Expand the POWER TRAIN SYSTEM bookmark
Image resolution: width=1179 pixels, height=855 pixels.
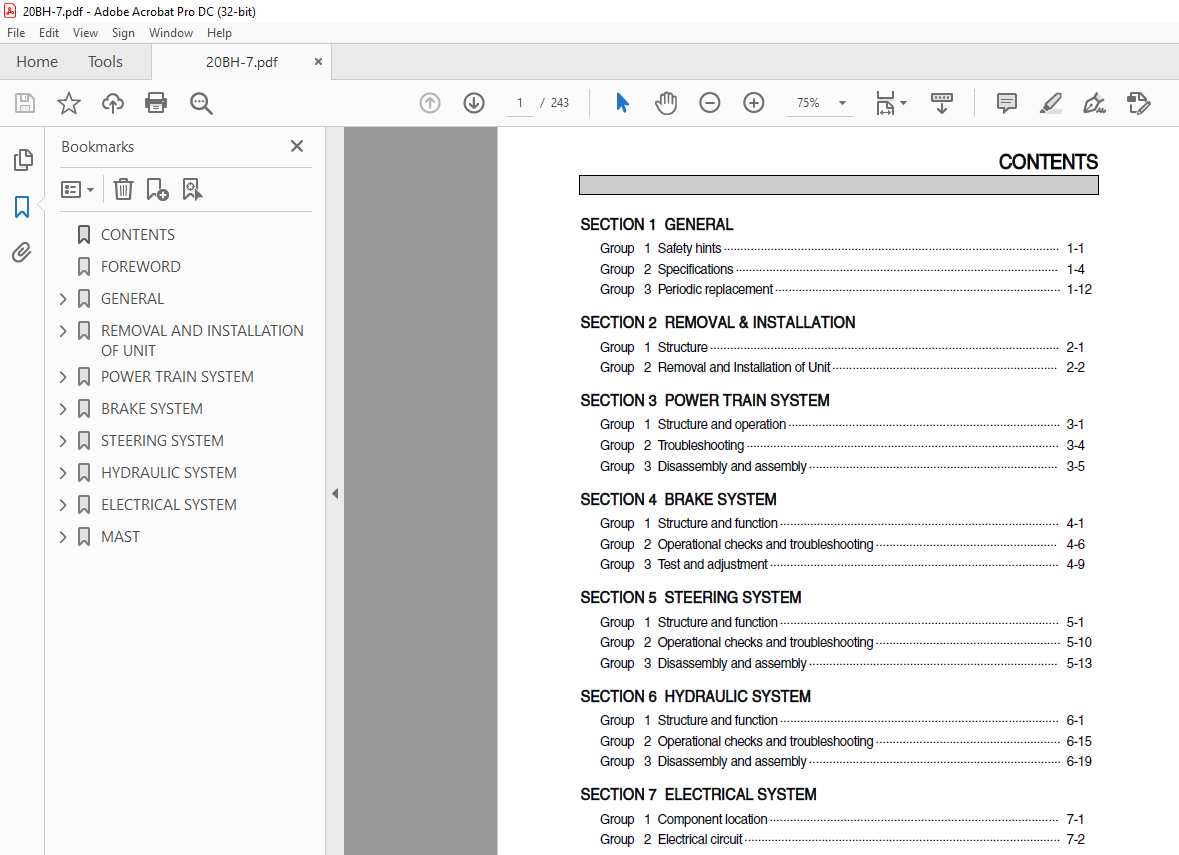63,377
